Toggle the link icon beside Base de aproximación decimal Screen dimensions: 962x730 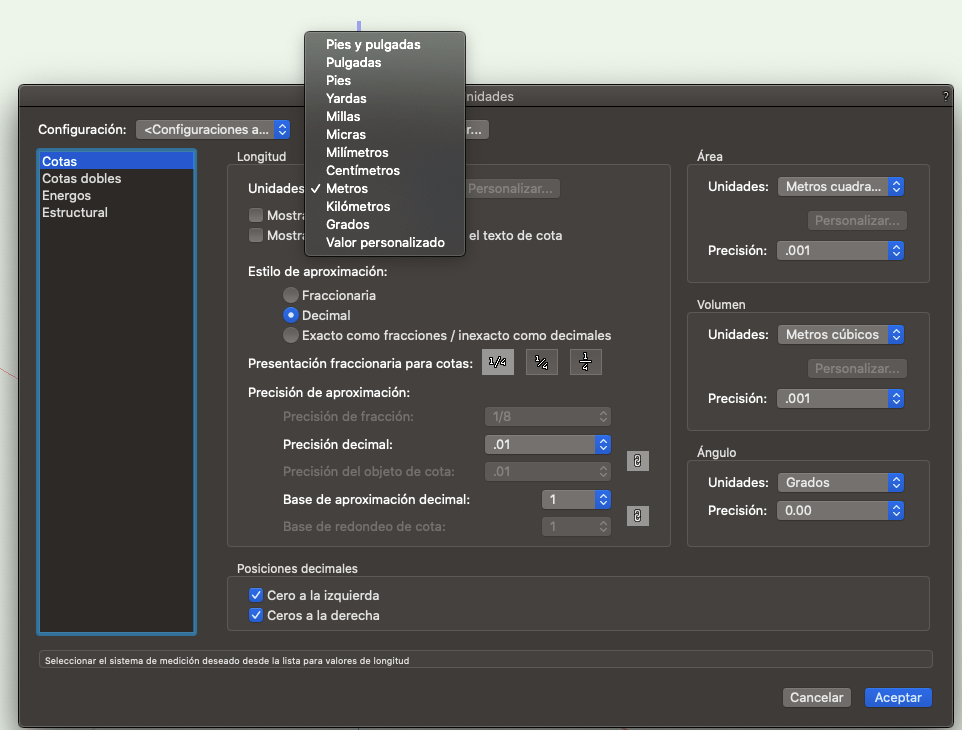pos(637,516)
